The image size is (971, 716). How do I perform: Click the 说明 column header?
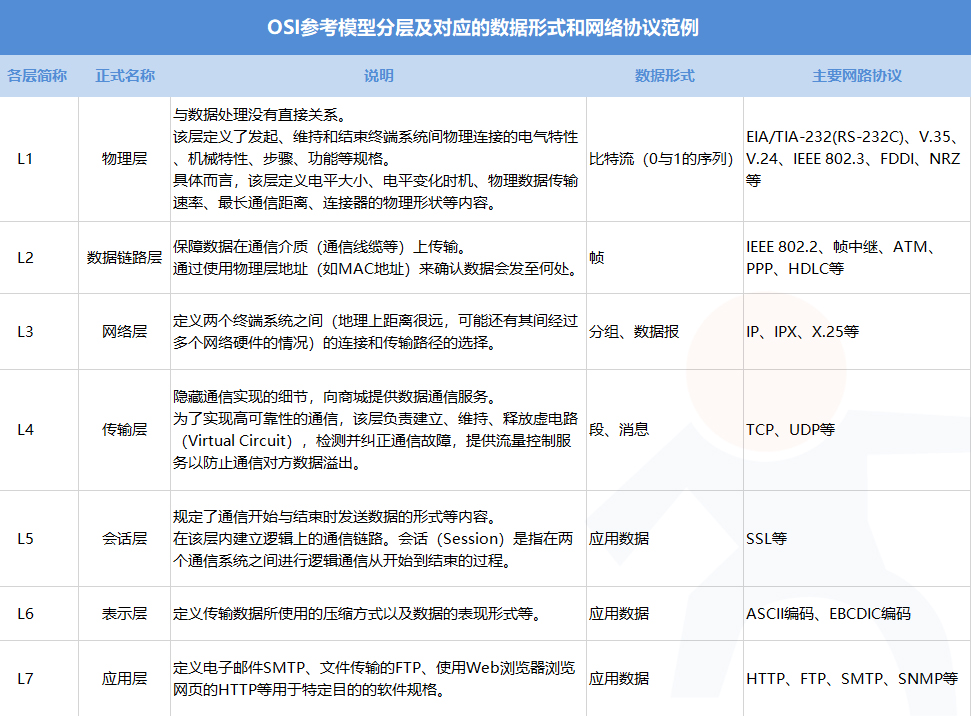(380, 75)
